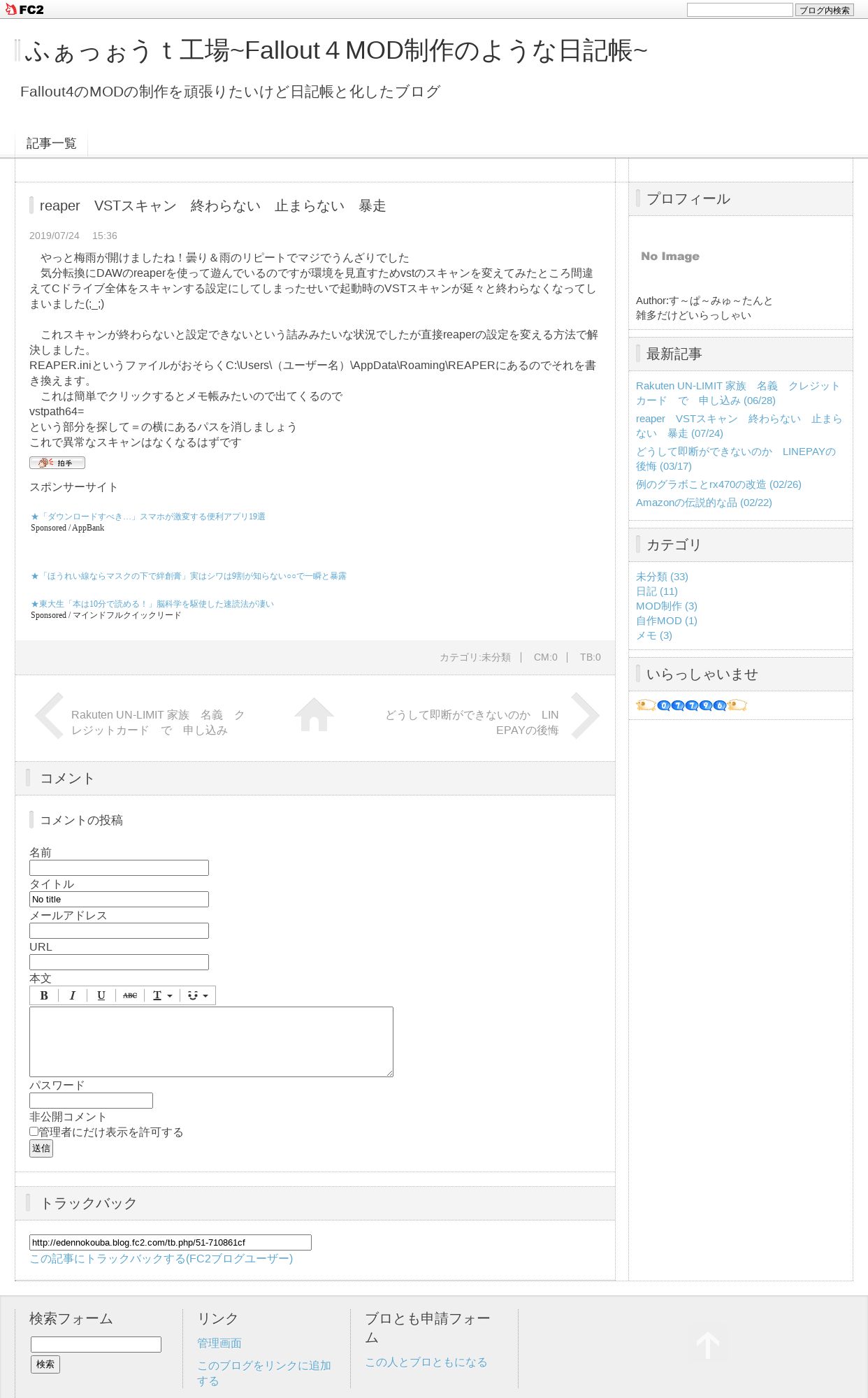
Task: Open the text color dropdown
Action: (x=162, y=995)
